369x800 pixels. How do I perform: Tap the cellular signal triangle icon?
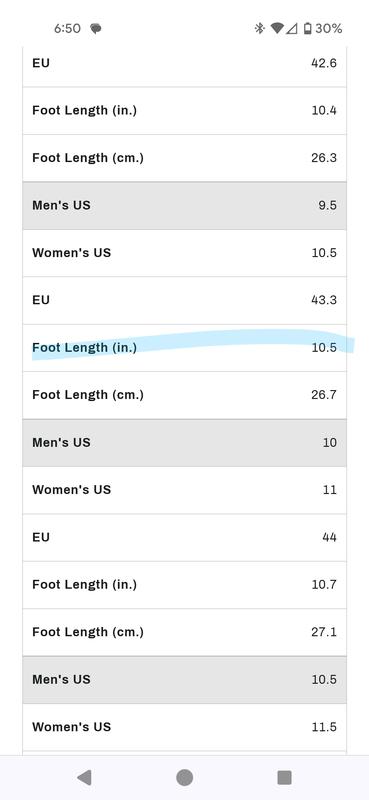291,28
